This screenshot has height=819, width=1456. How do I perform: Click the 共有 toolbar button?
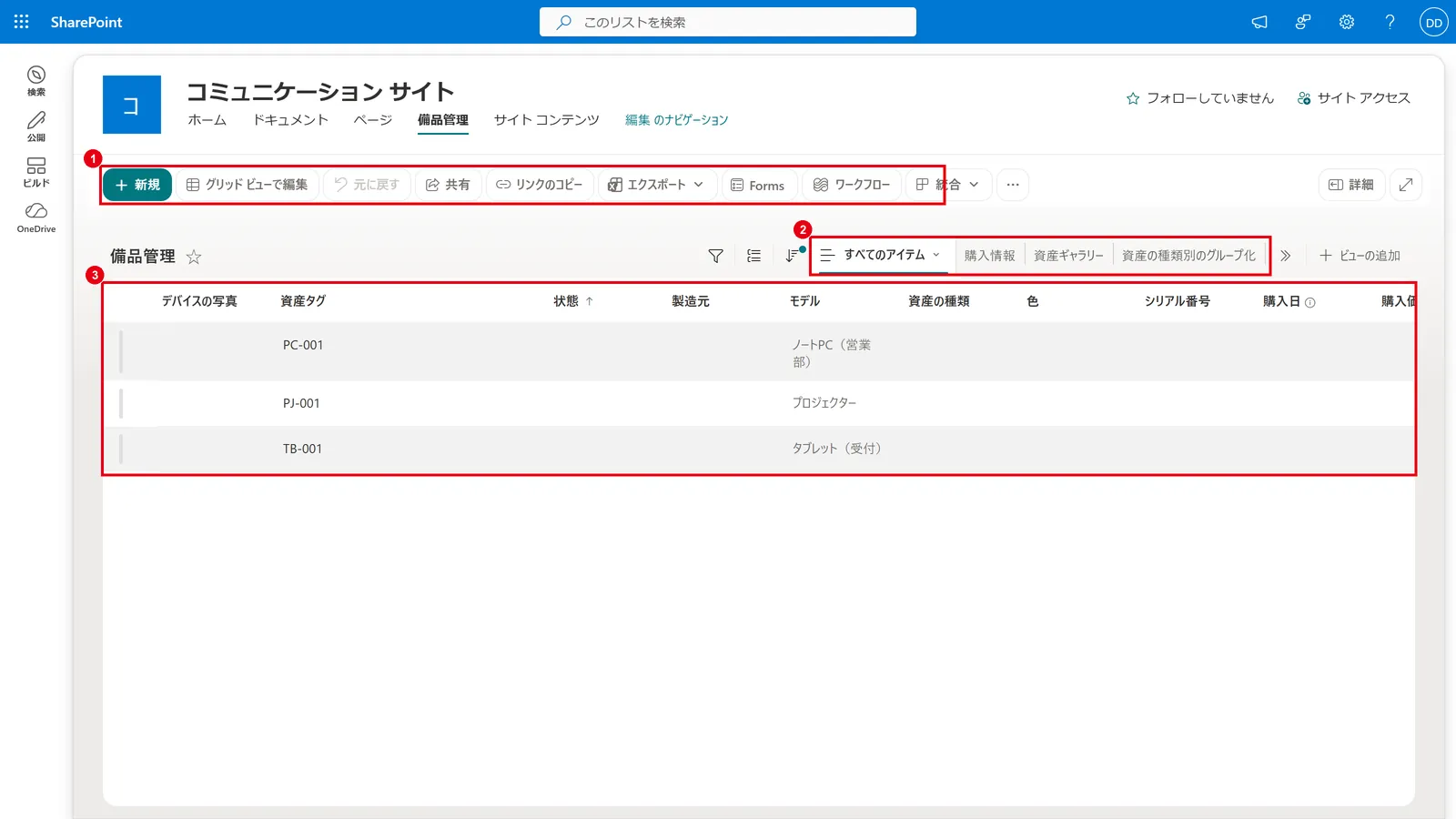(448, 185)
